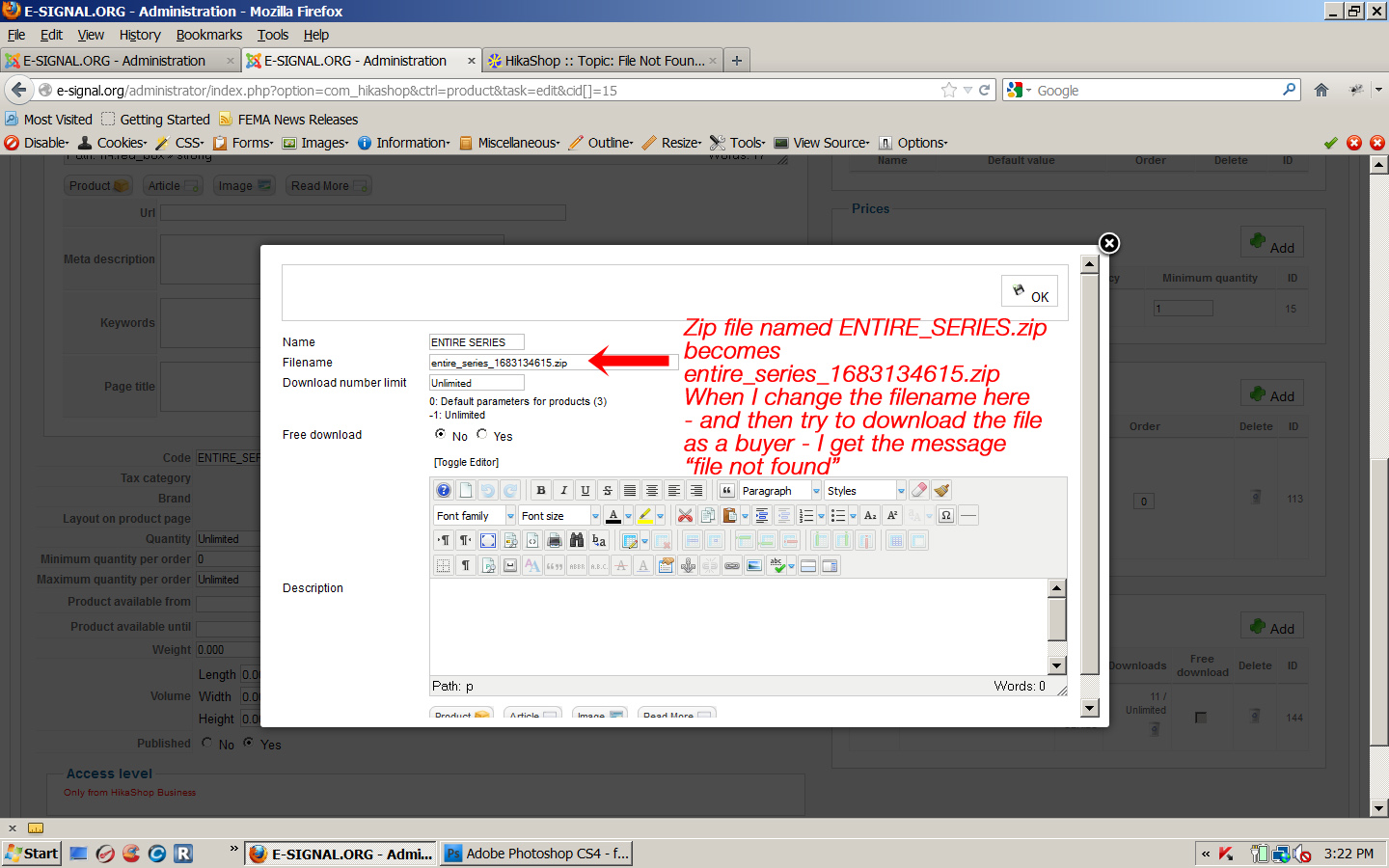
Task: Click the Cleanup messy code broom icon
Action: (941, 491)
